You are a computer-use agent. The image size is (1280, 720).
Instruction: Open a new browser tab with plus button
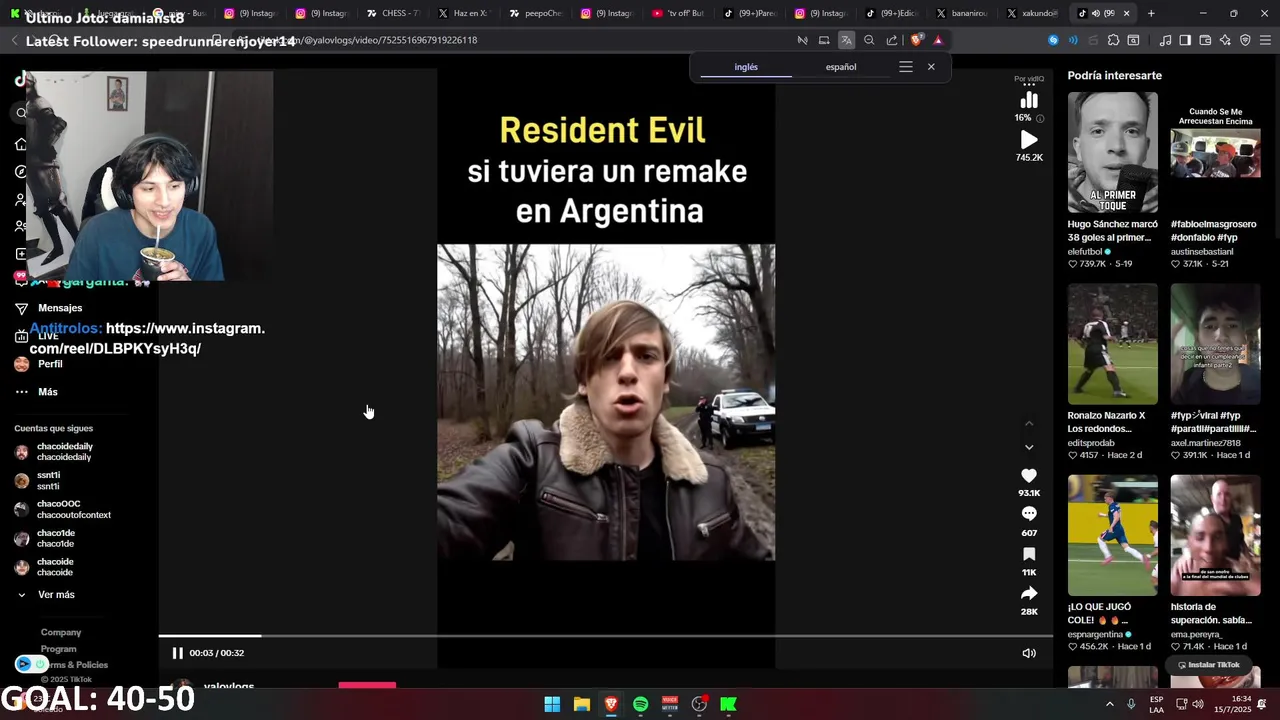click(x=1151, y=13)
